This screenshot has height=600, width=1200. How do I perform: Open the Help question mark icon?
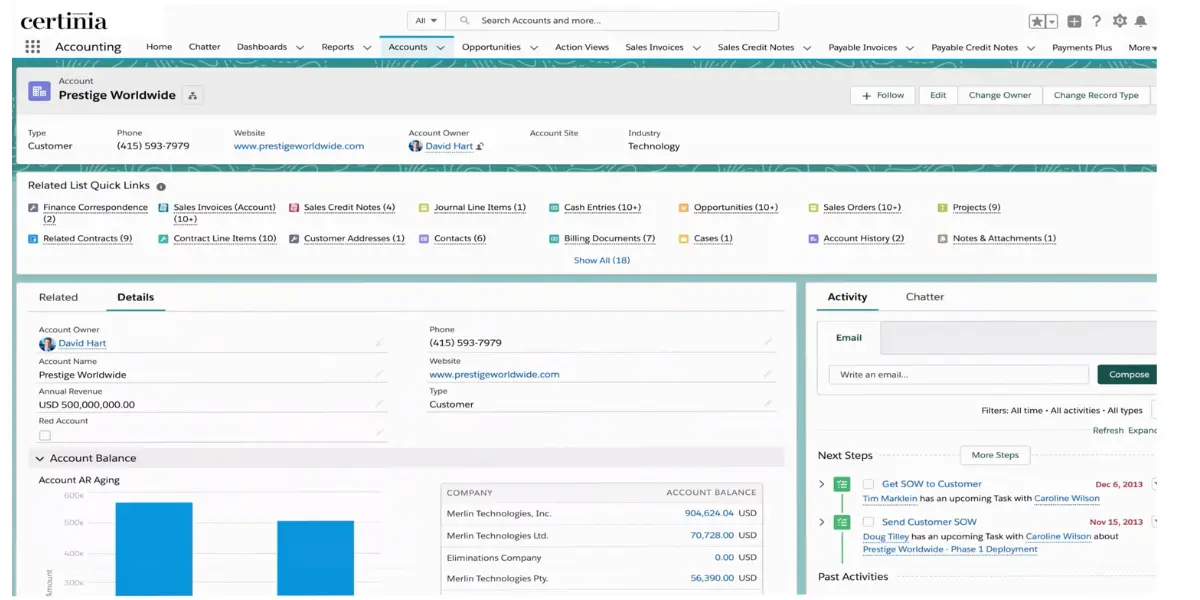pyautogui.click(x=1097, y=21)
